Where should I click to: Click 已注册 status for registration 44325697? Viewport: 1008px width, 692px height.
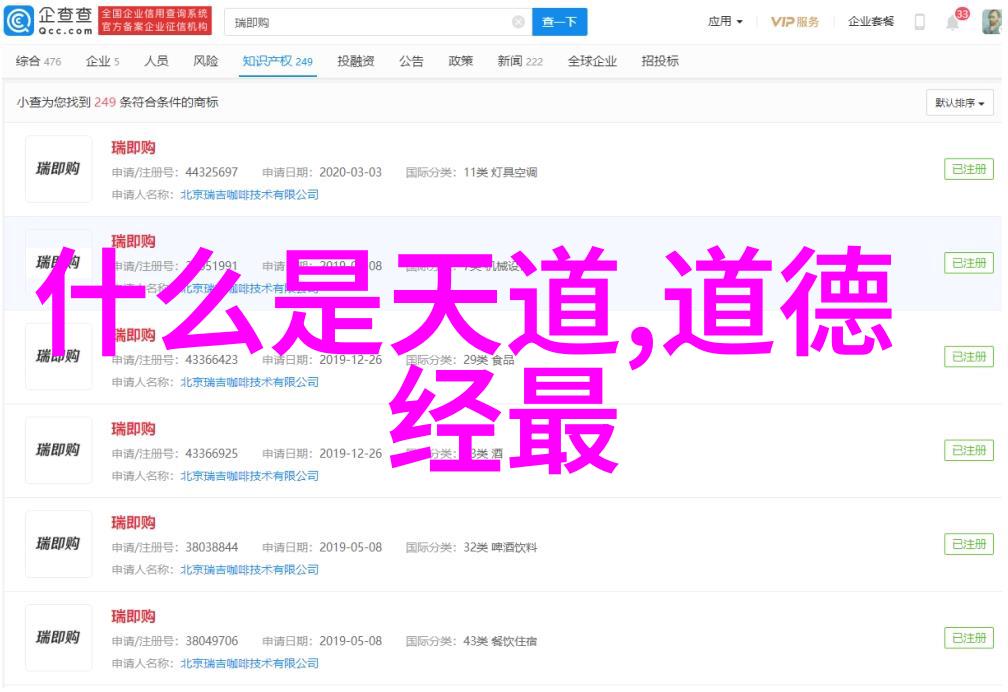[x=969, y=169]
